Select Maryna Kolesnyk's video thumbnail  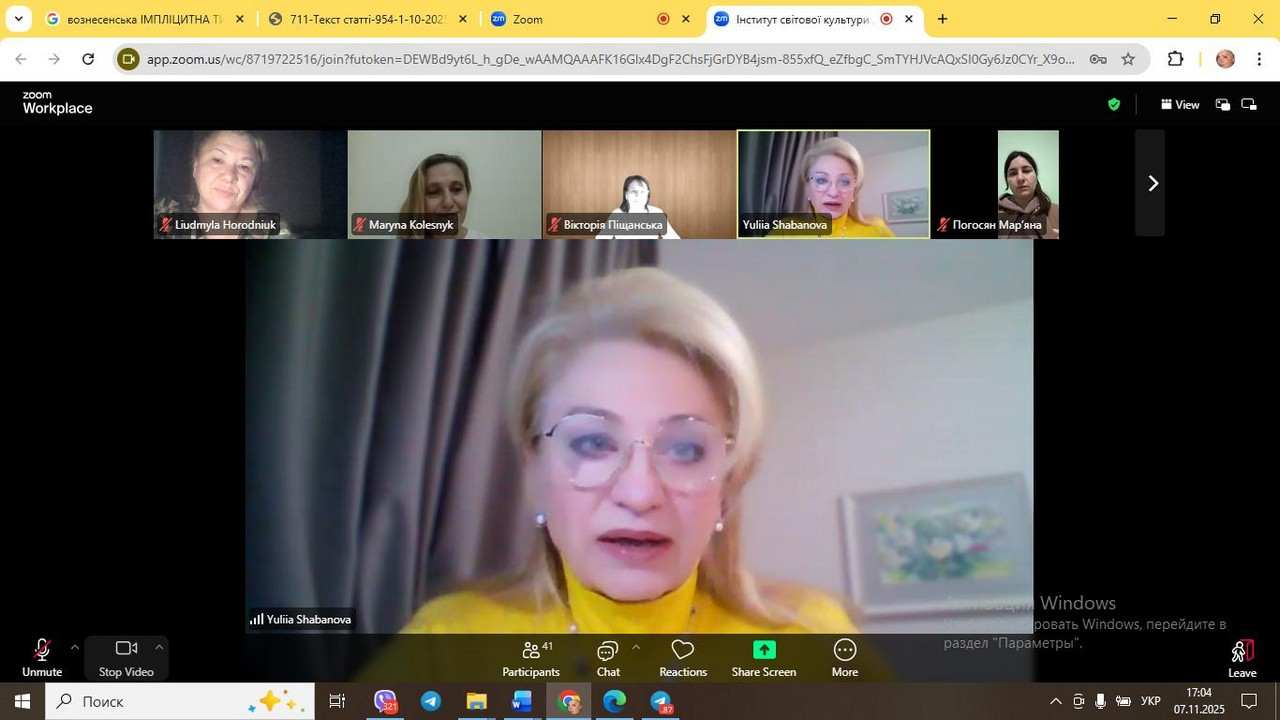click(x=444, y=184)
